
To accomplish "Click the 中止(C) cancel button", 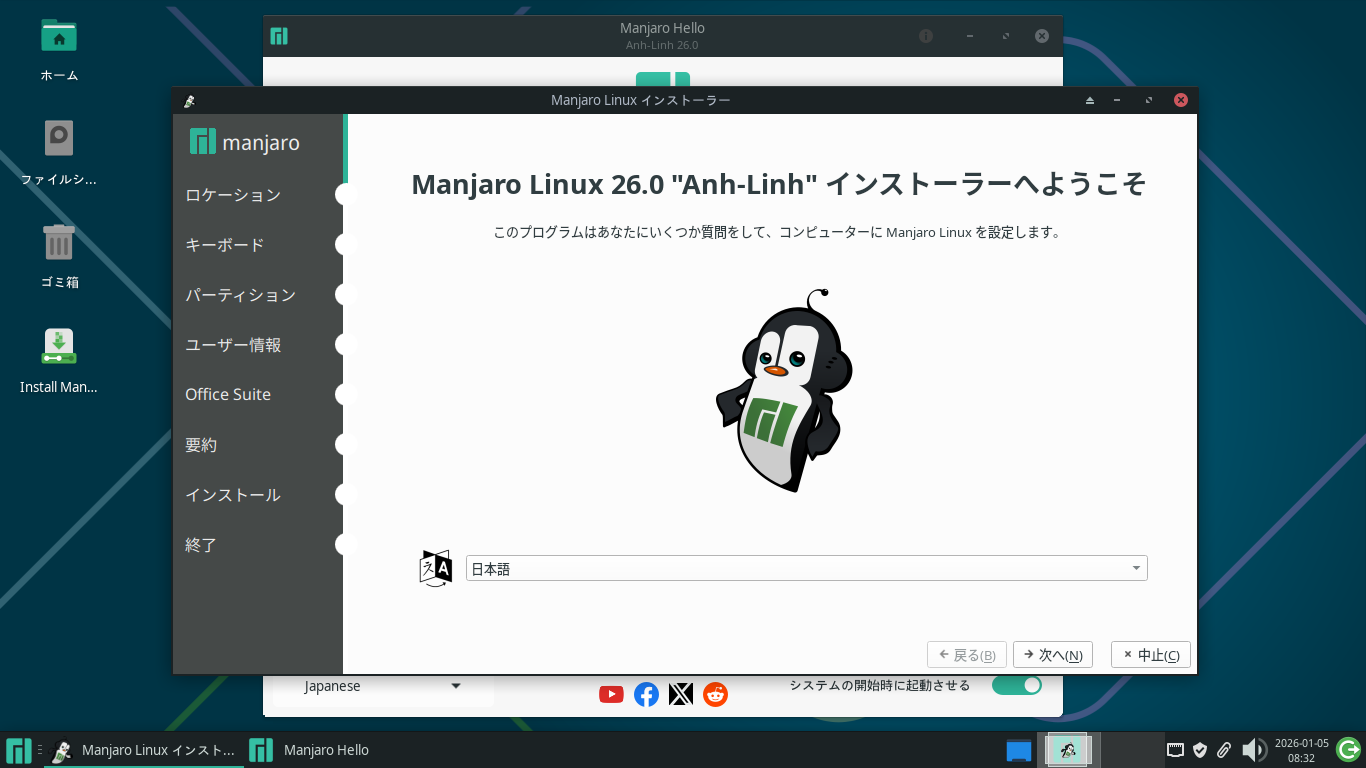I will 1151,655.
